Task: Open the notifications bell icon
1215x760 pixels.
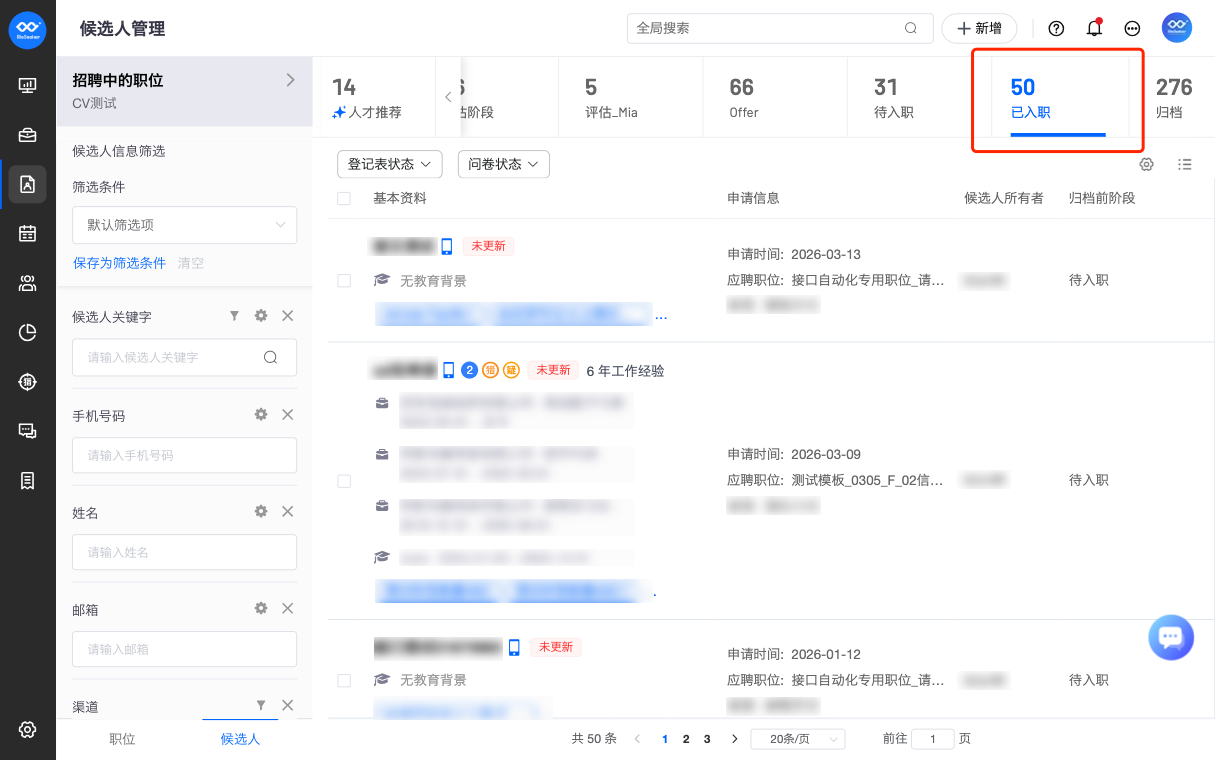Action: click(x=1094, y=28)
